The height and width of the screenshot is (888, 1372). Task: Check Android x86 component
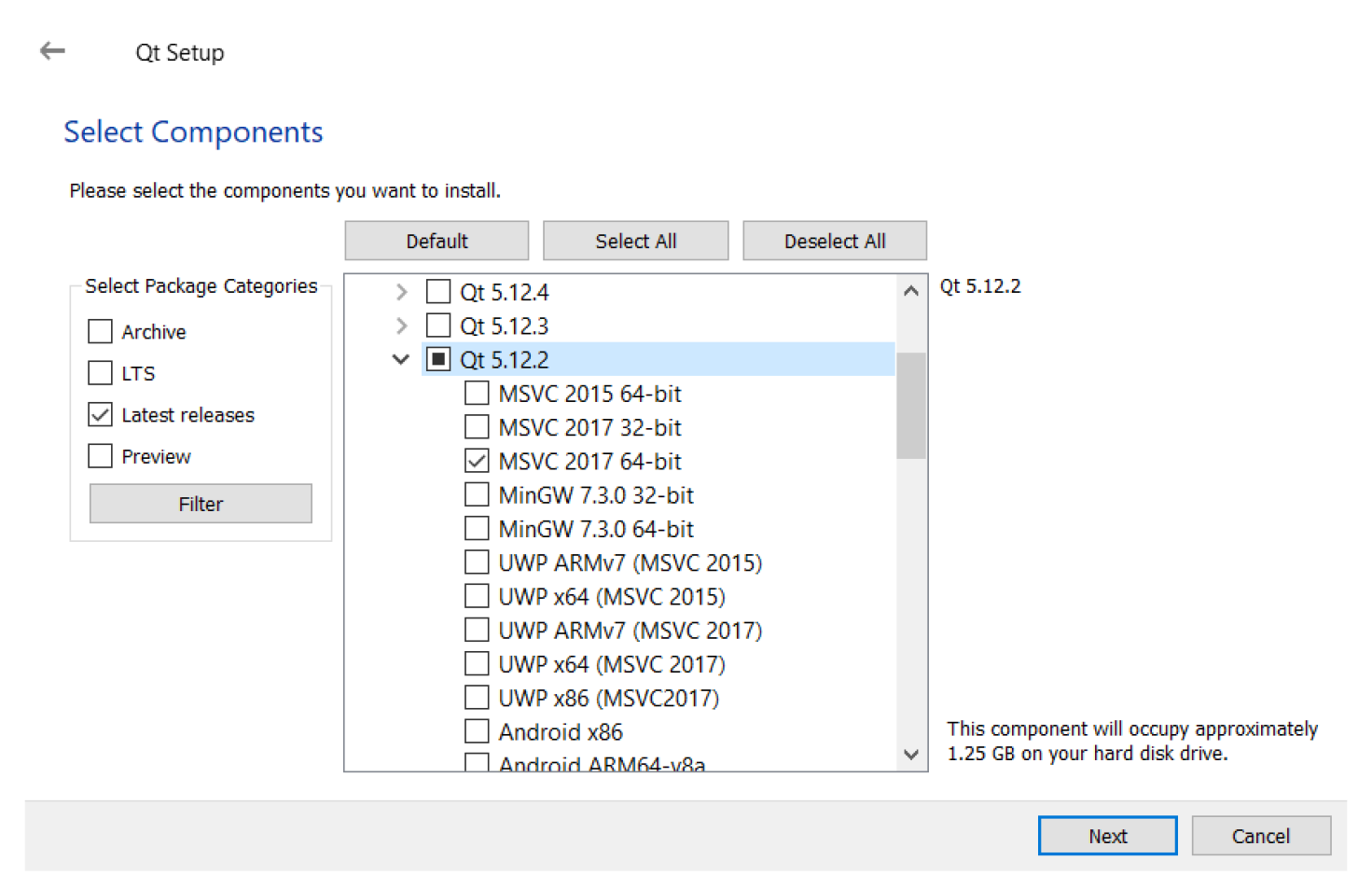(x=477, y=731)
